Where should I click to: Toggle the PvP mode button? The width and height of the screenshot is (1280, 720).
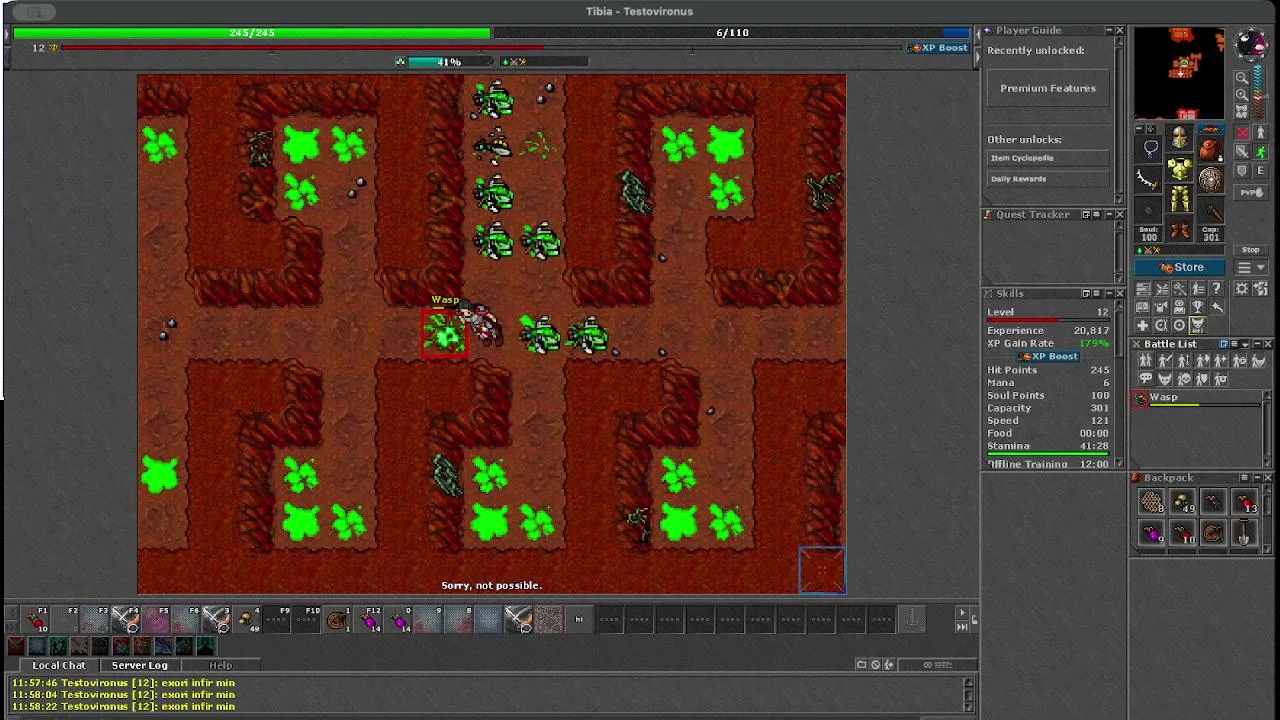pos(1251,192)
